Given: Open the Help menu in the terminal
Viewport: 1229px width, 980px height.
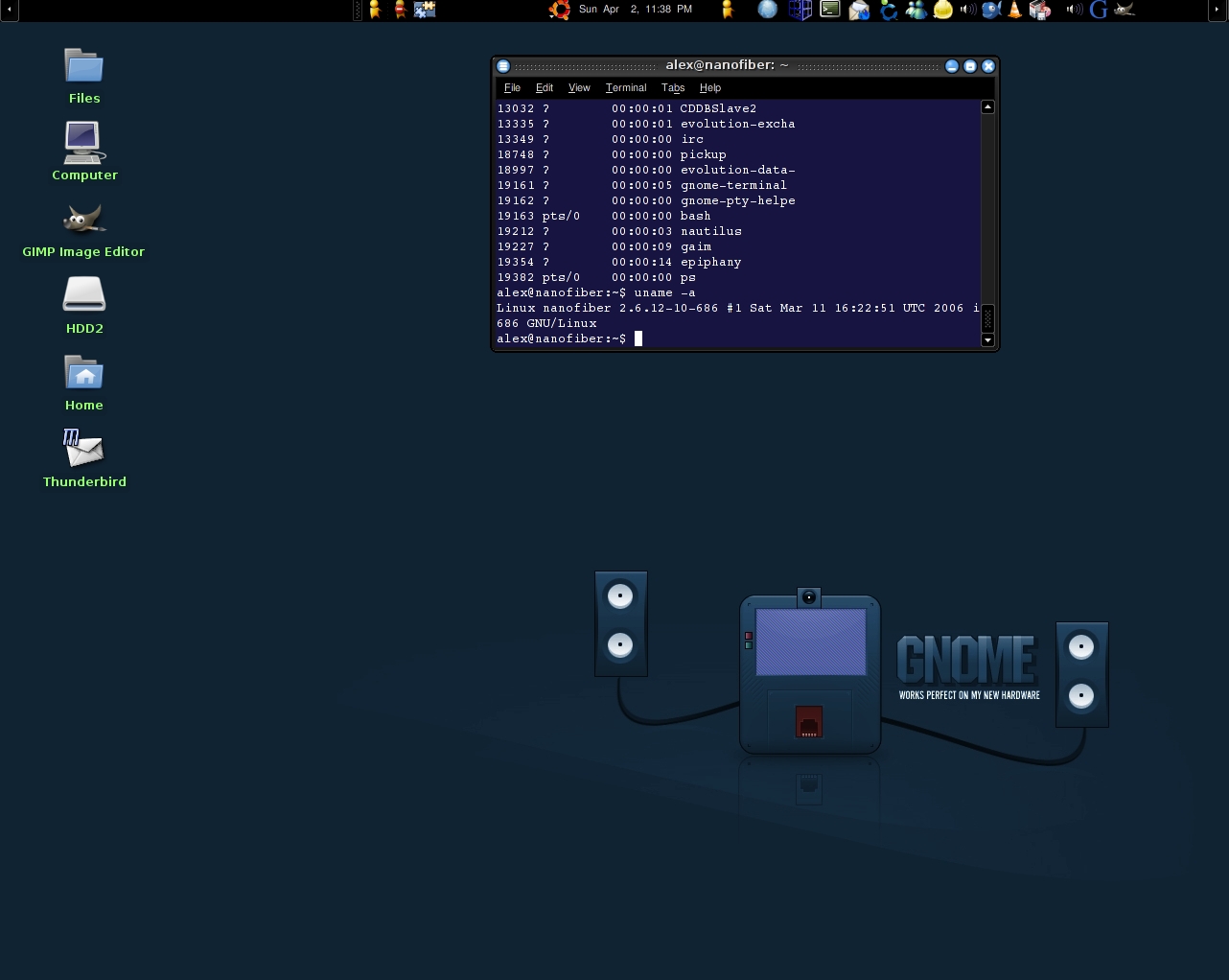Looking at the screenshot, I should click(710, 87).
